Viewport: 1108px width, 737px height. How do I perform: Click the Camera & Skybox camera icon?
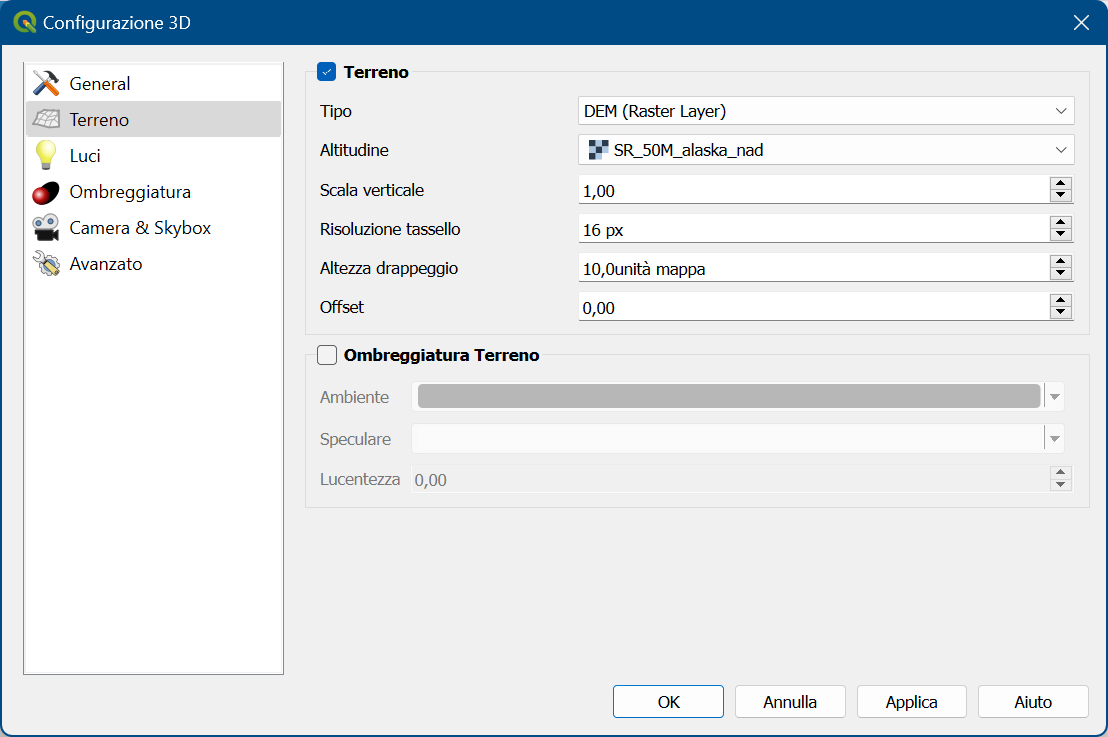point(46,228)
